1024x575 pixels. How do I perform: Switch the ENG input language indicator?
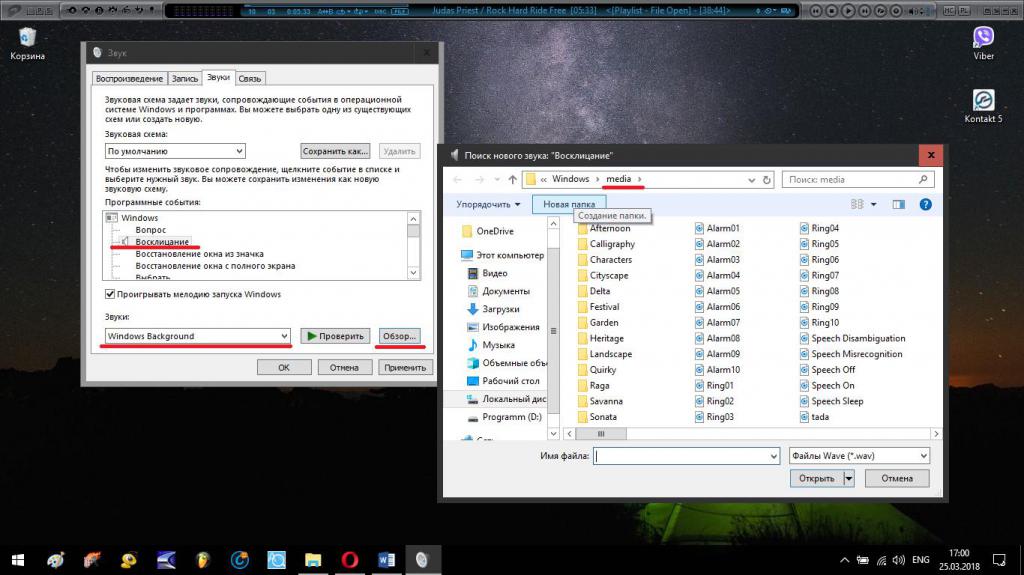921,560
